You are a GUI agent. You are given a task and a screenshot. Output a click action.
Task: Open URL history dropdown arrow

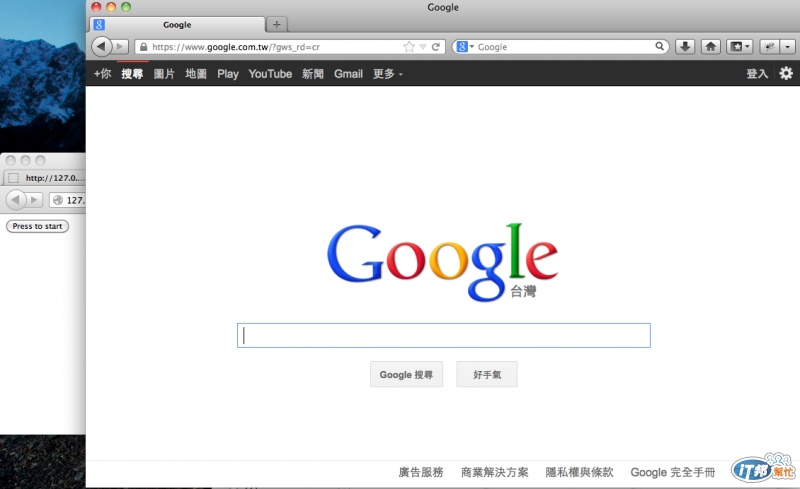pyautogui.click(x=422, y=47)
